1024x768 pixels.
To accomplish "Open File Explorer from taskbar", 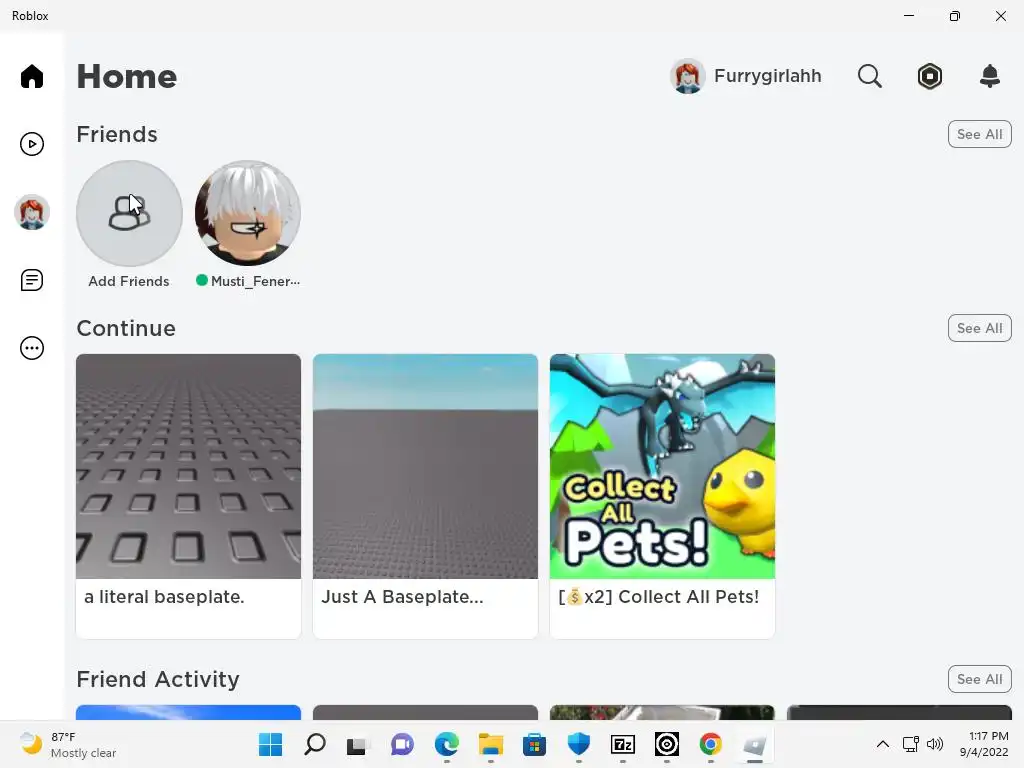I will [x=490, y=744].
